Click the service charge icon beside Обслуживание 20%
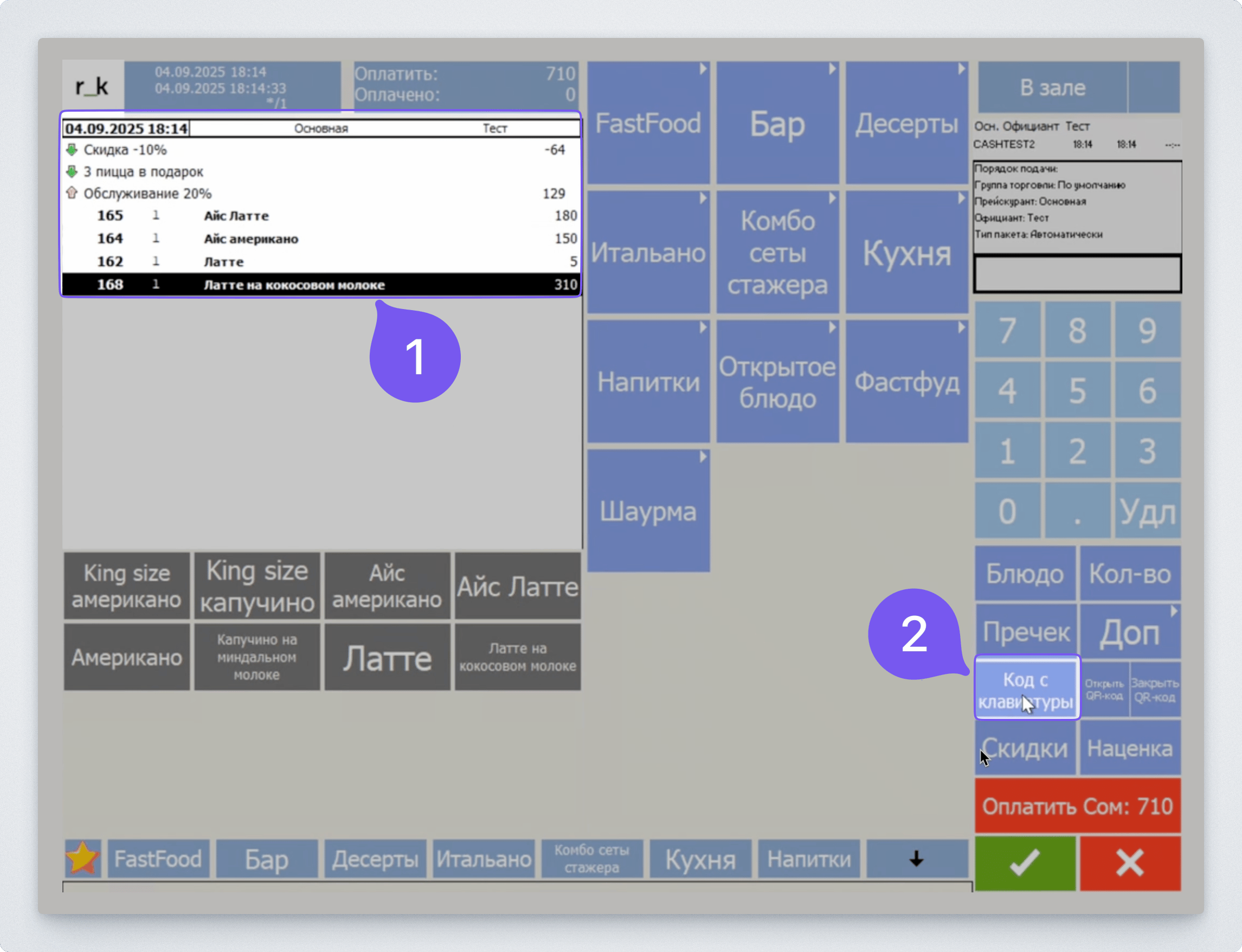Screen dimensions: 1242x952 pyautogui.click(x=72, y=193)
